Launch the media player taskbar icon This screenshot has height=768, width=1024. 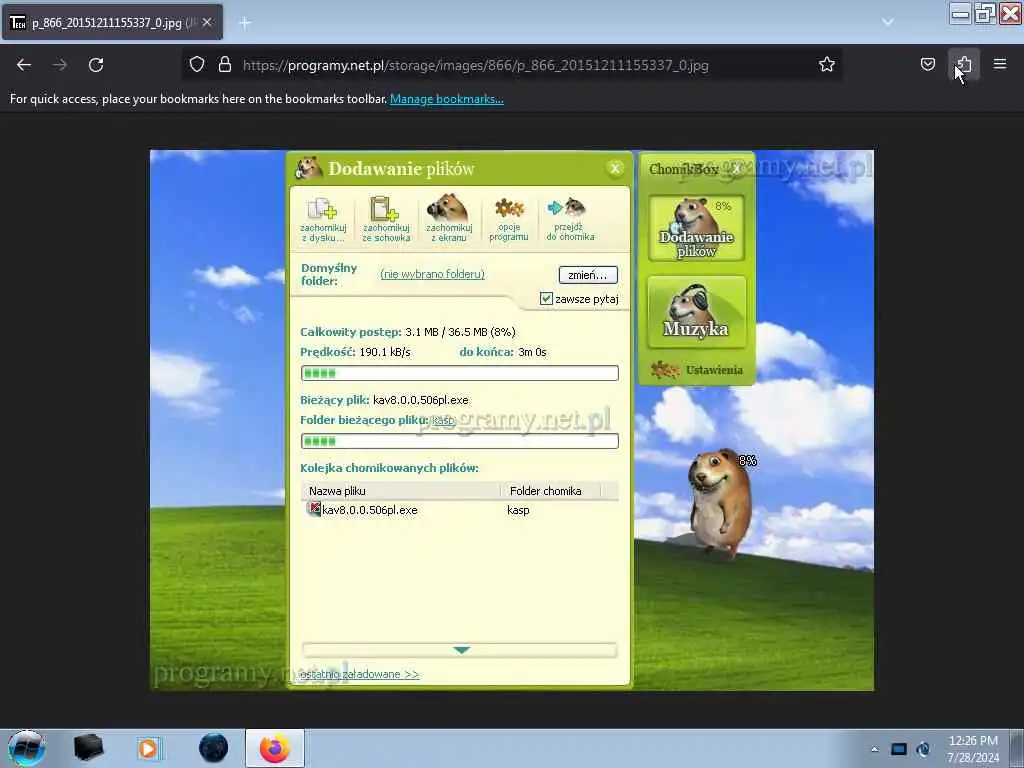148,748
